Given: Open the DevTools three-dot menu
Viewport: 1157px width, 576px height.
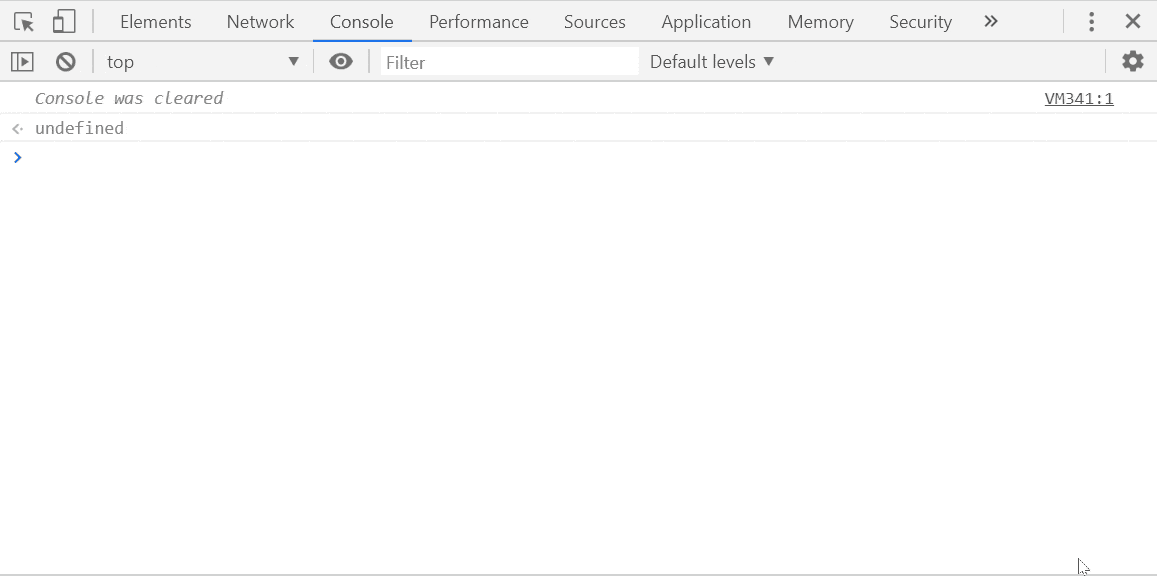Looking at the screenshot, I should click(x=1091, y=21).
